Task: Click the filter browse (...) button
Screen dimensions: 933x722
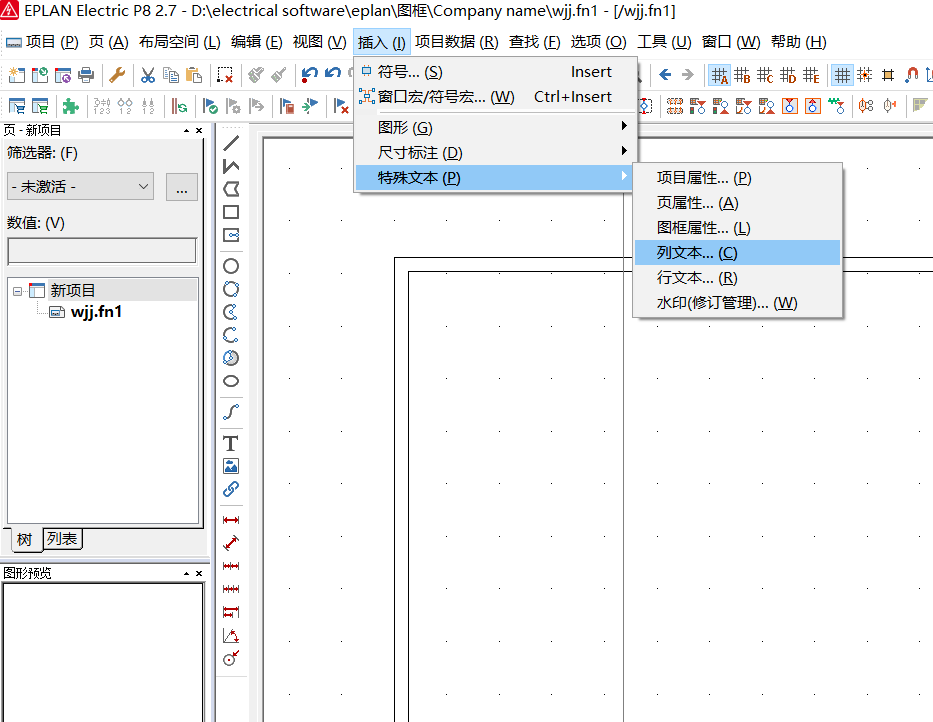Action: (181, 187)
